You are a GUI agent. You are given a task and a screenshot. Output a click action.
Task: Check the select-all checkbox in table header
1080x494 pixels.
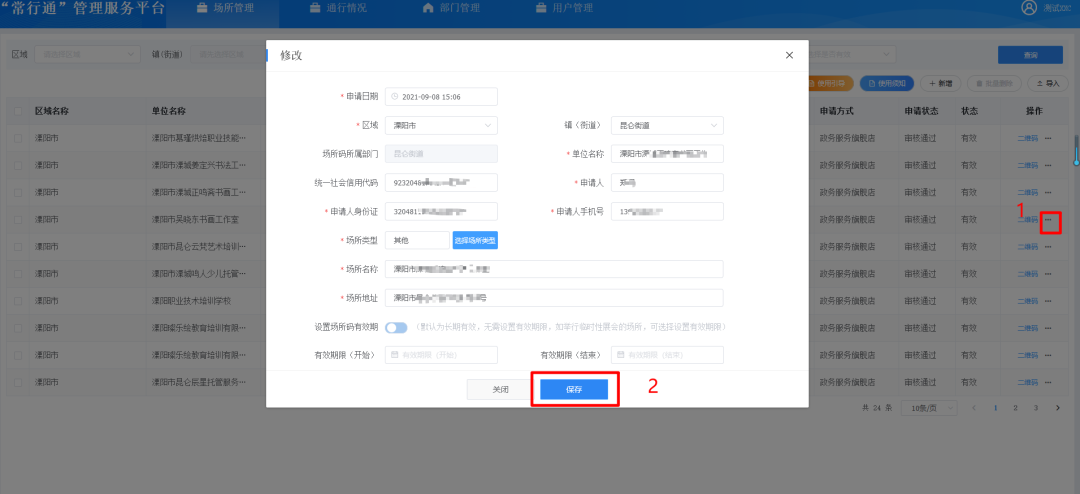click(19, 111)
